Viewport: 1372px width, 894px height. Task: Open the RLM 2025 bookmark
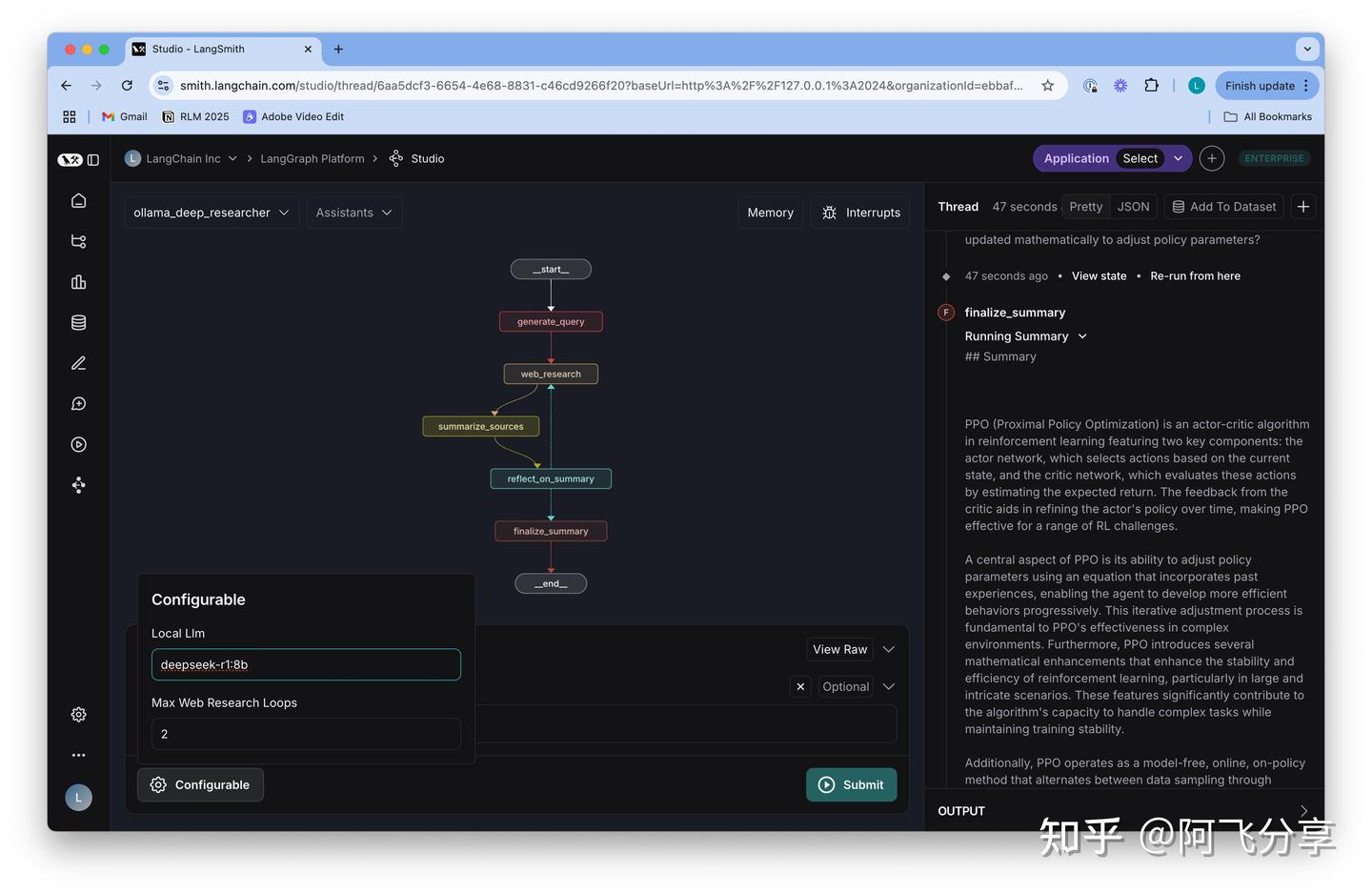point(195,117)
